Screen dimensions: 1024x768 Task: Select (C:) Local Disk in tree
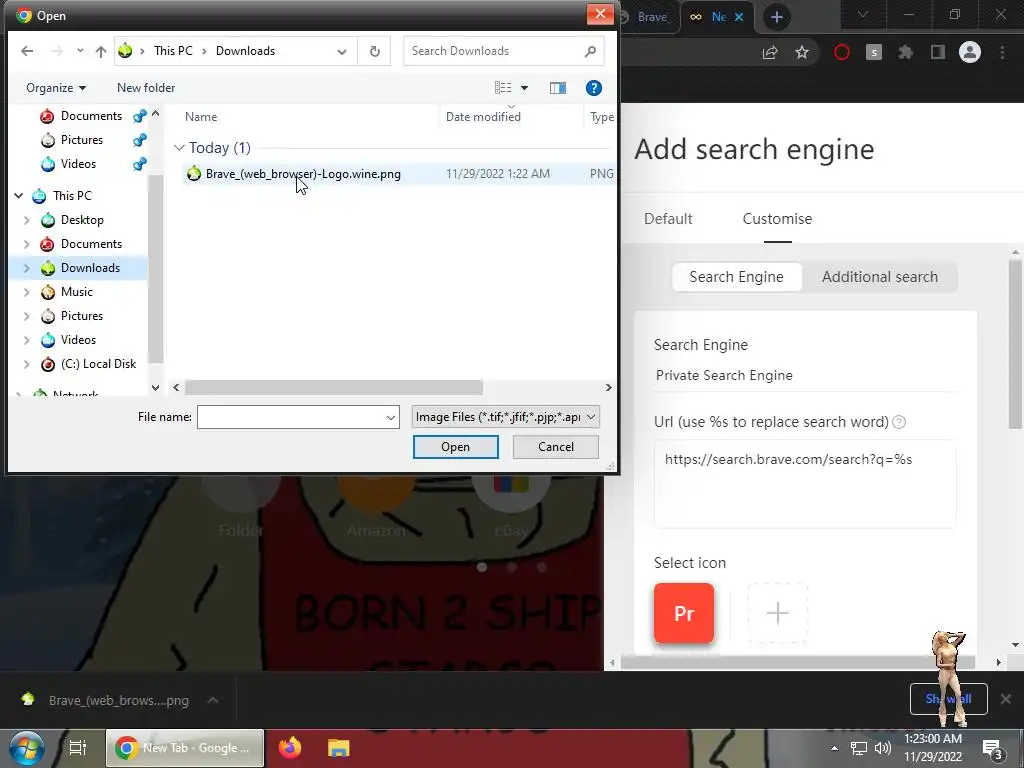pyautogui.click(x=98, y=364)
